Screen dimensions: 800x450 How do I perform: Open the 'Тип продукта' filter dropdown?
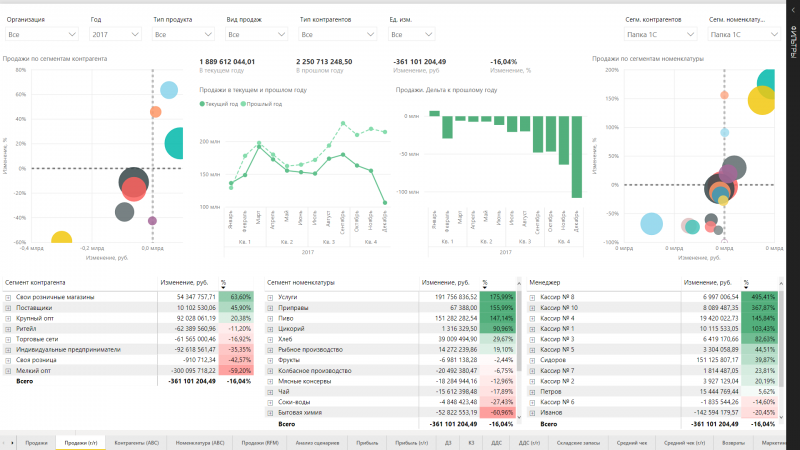point(175,35)
